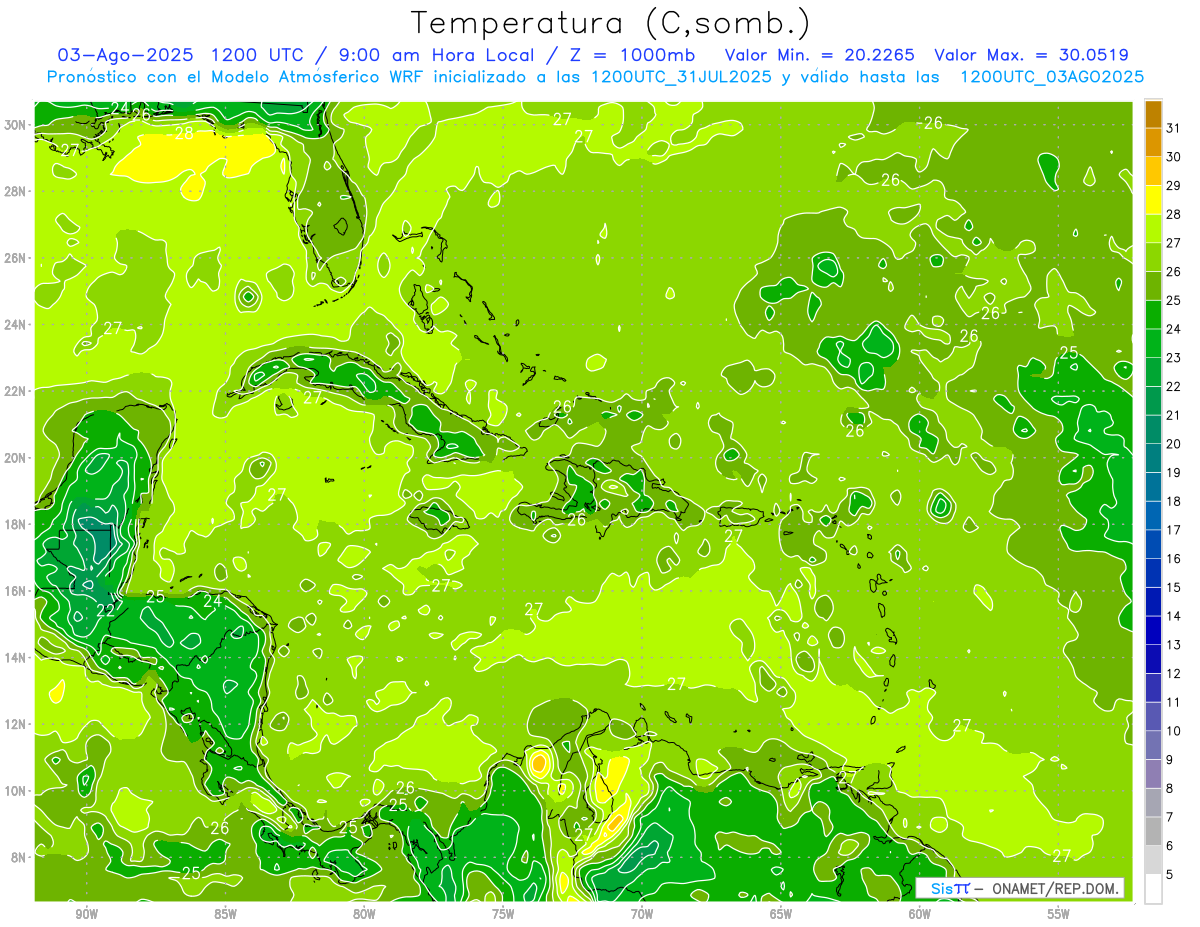Image resolution: width=1200 pixels, height=927 pixels.
Task: Pick the dark blue legend swatch between 12 and 13
Action: point(1153,660)
